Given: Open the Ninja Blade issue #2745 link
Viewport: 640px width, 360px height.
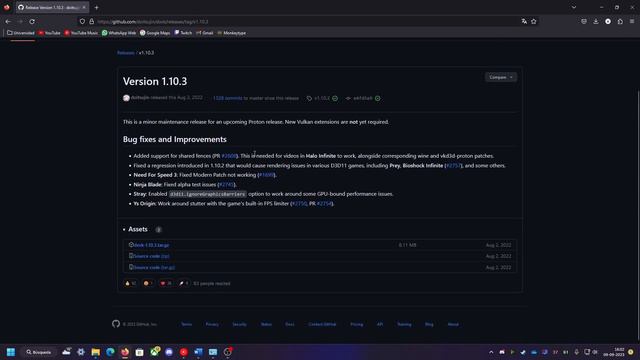Looking at the screenshot, I should click(227, 184).
